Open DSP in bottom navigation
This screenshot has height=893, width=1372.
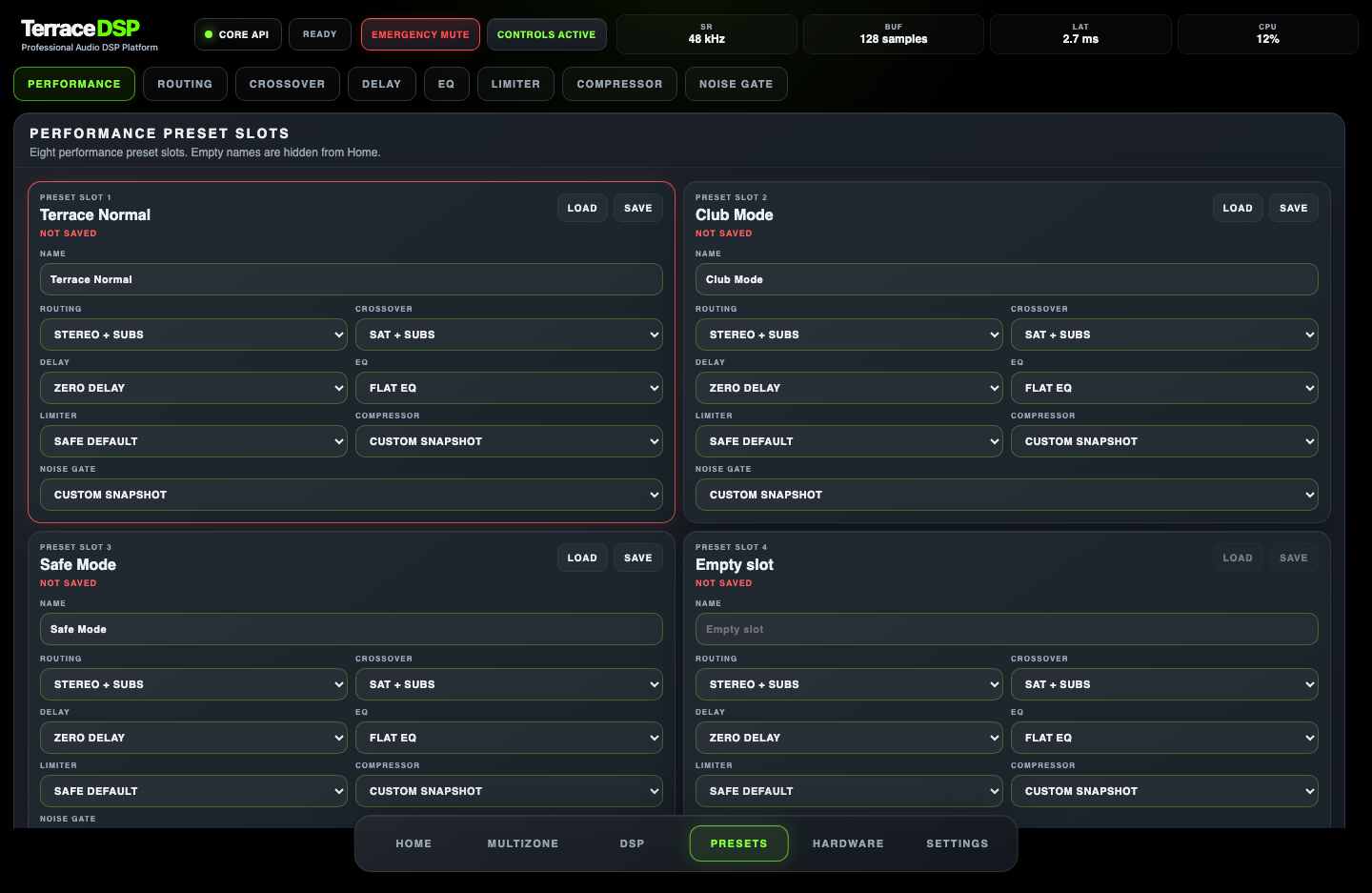pos(632,843)
